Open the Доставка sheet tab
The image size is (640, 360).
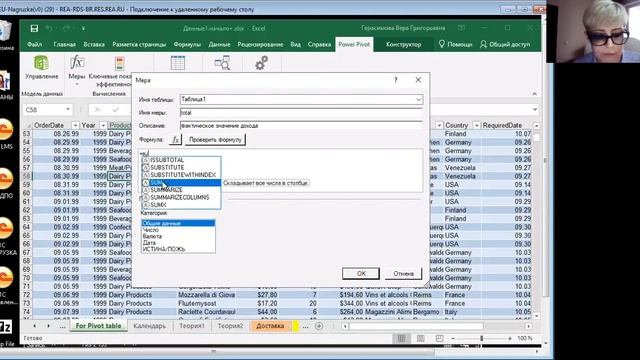270,326
